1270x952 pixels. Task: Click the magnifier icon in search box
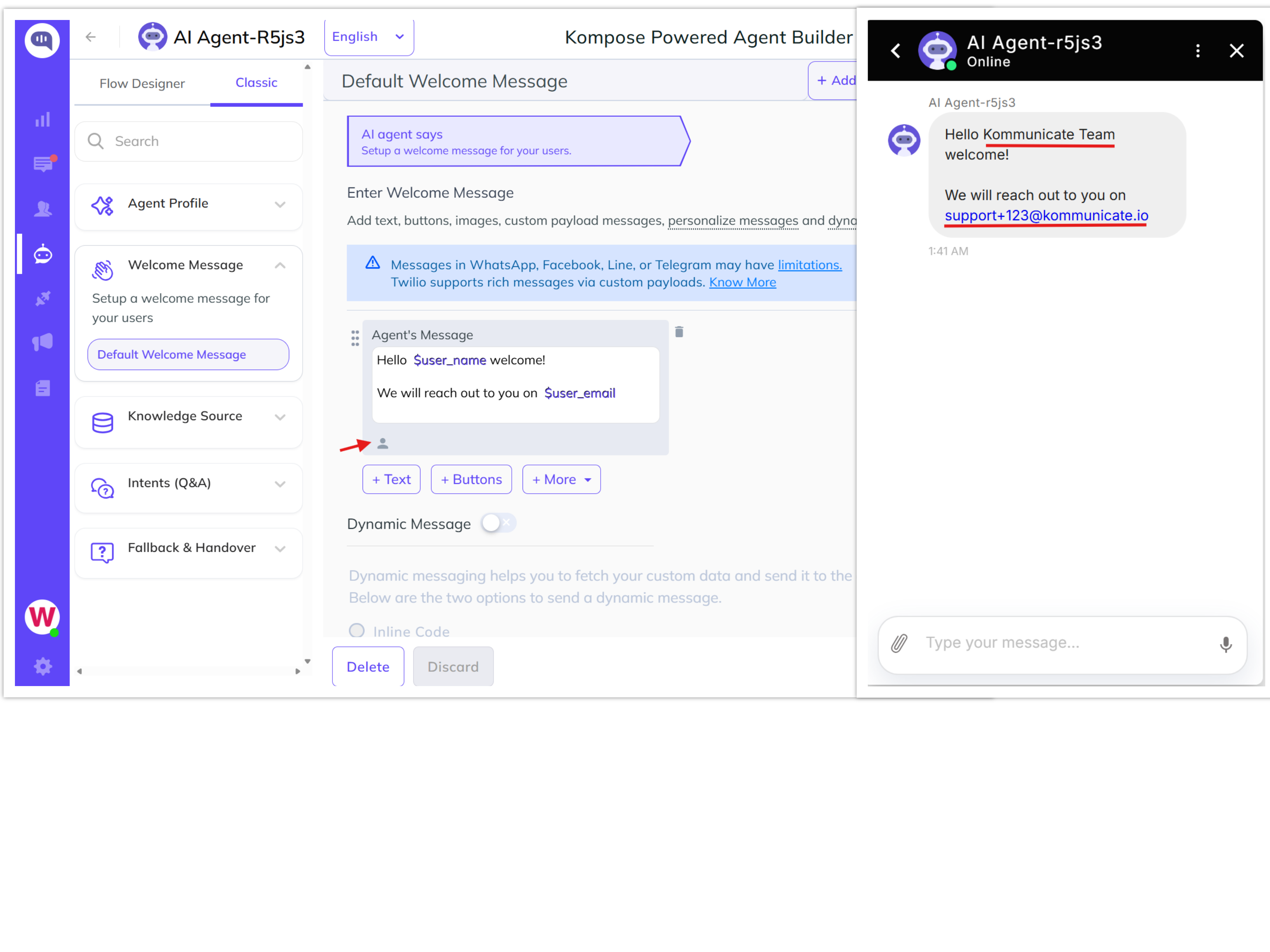[x=95, y=141]
